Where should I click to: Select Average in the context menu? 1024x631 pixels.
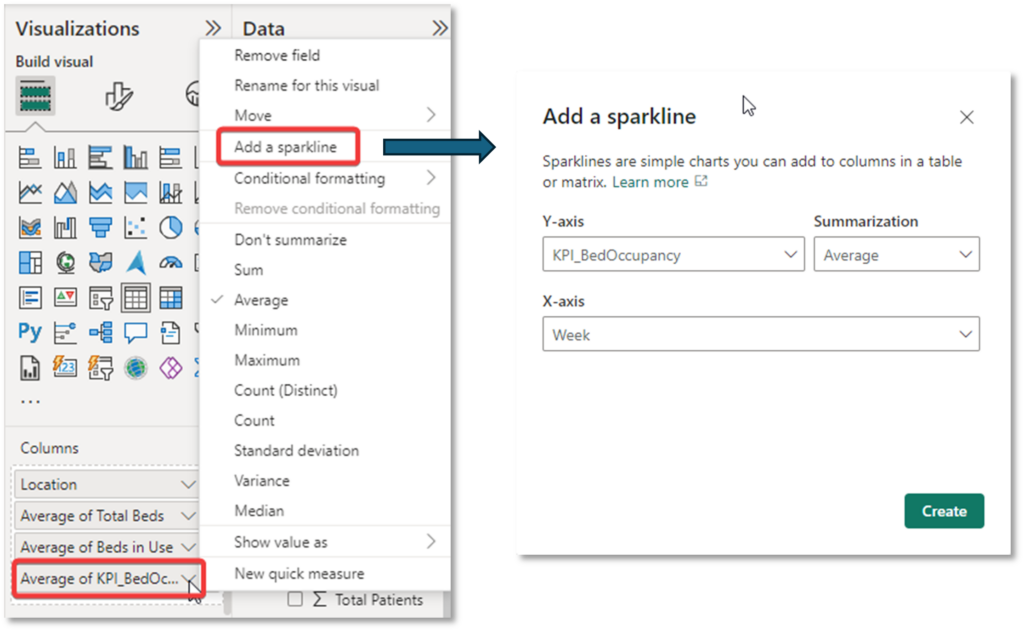coord(265,299)
